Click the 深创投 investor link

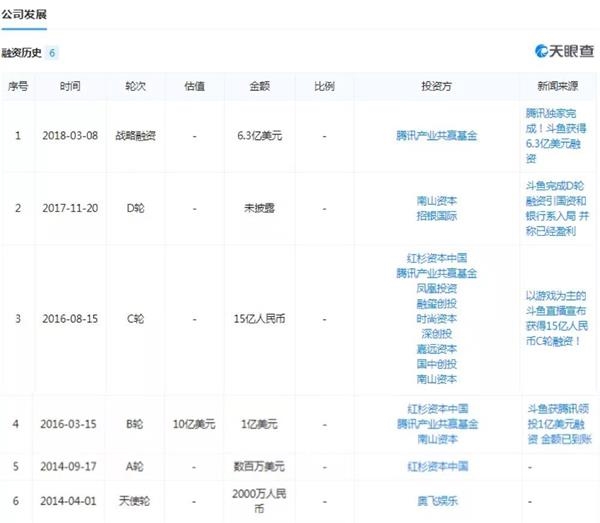(x=437, y=333)
